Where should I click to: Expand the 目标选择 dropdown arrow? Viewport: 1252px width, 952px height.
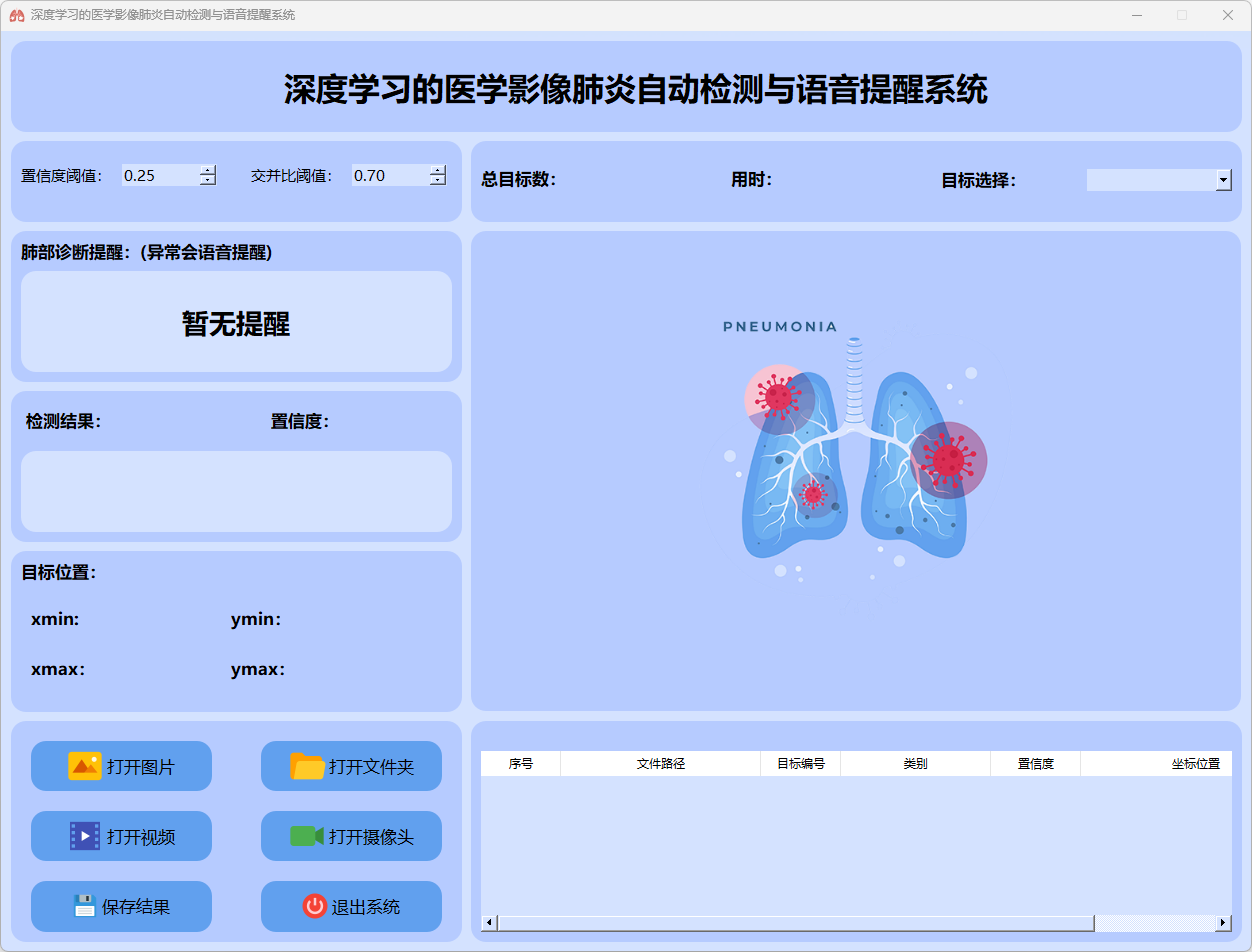click(x=1223, y=180)
